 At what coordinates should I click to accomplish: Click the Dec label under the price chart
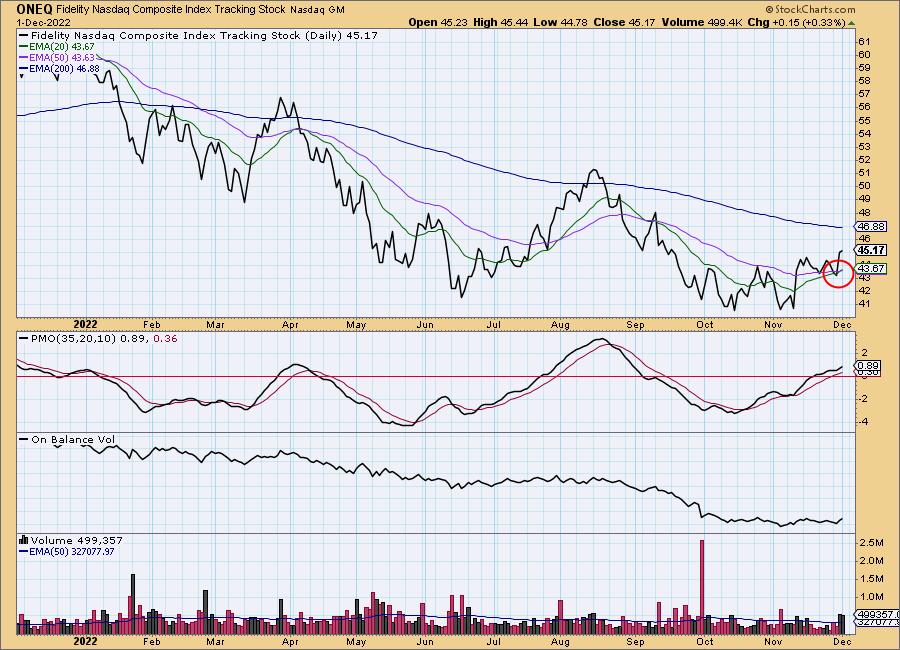pos(843,324)
